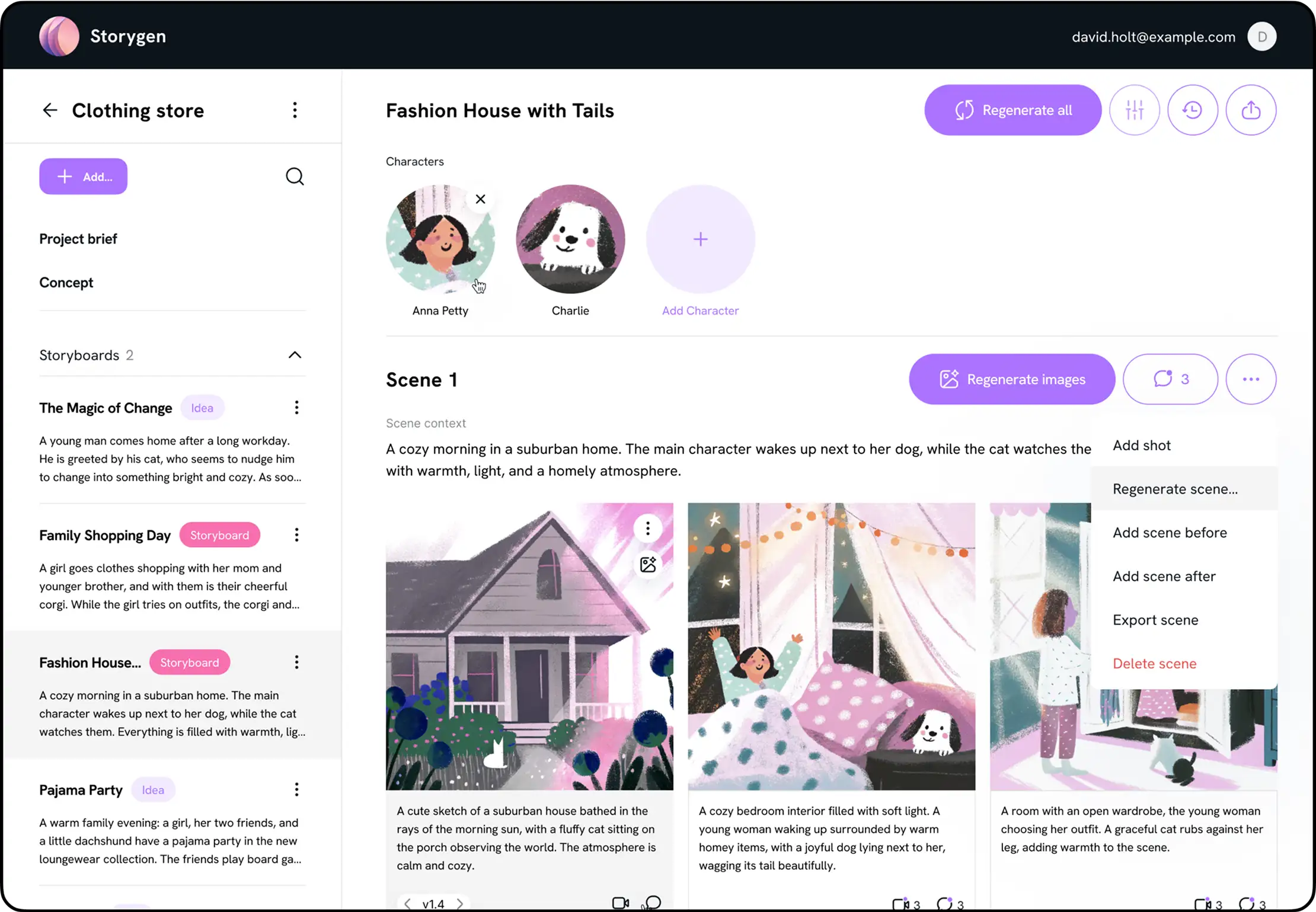Open the version history clock icon

(x=1192, y=110)
